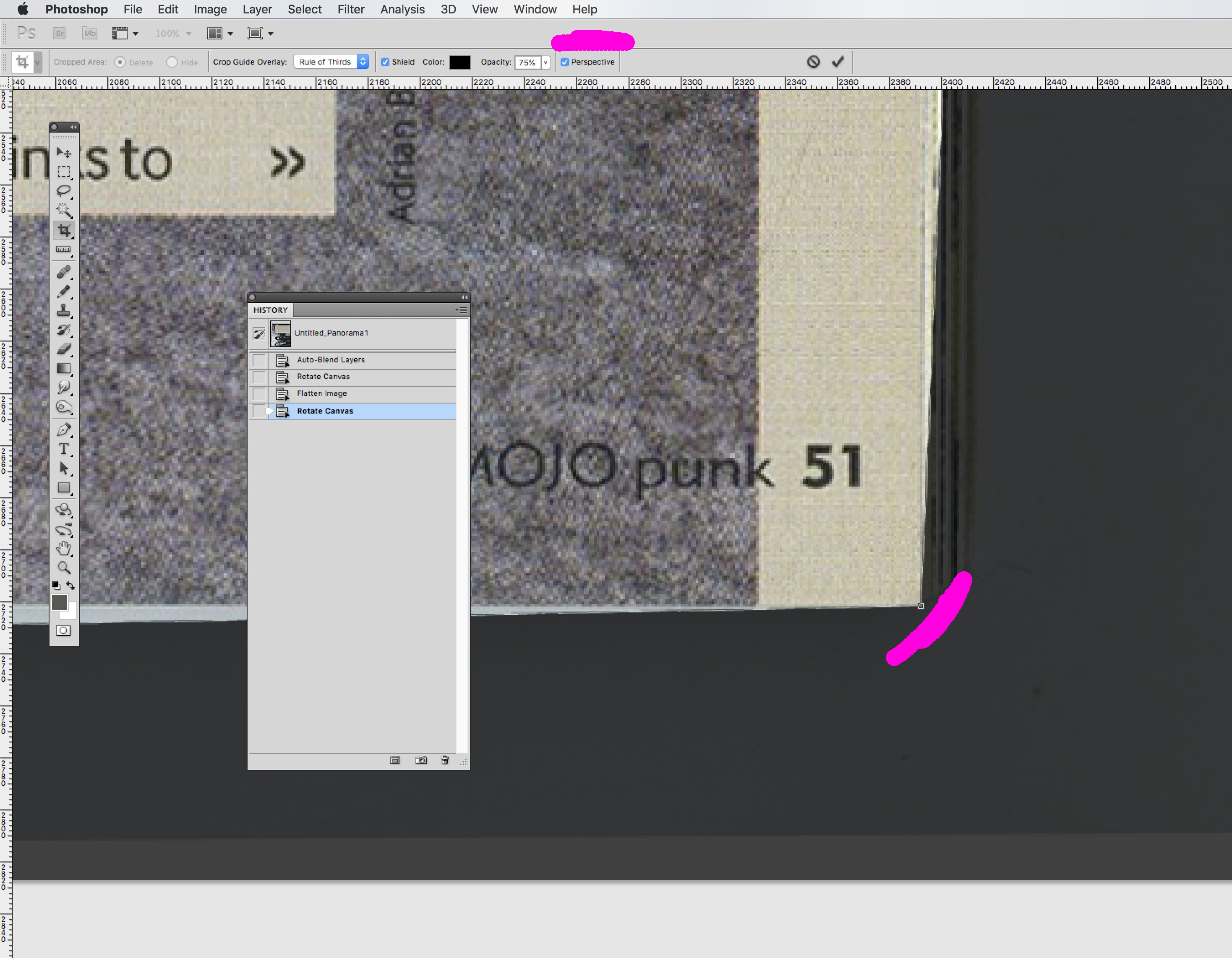
Task: Select the Zoom tool
Action: pyautogui.click(x=64, y=568)
